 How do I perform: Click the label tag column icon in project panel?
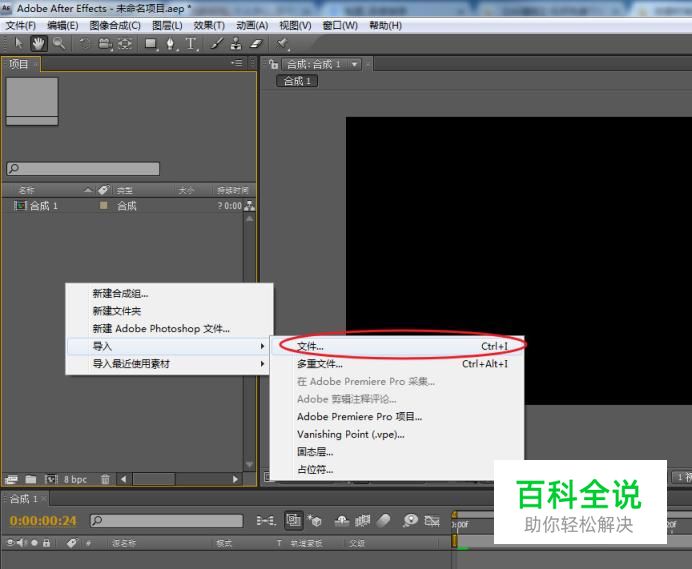103,190
